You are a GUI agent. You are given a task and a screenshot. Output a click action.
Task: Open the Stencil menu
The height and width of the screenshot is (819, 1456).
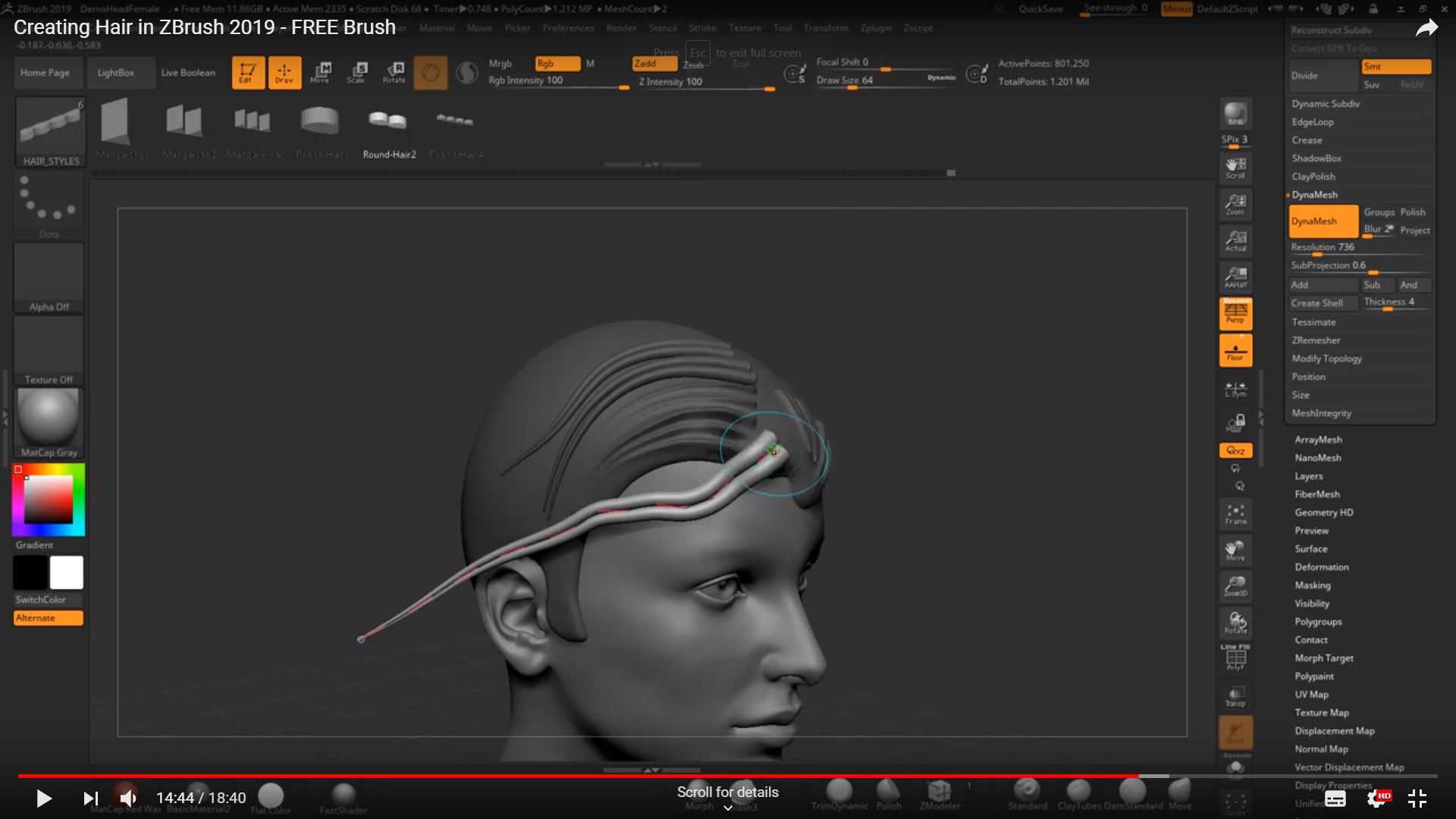[x=663, y=28]
